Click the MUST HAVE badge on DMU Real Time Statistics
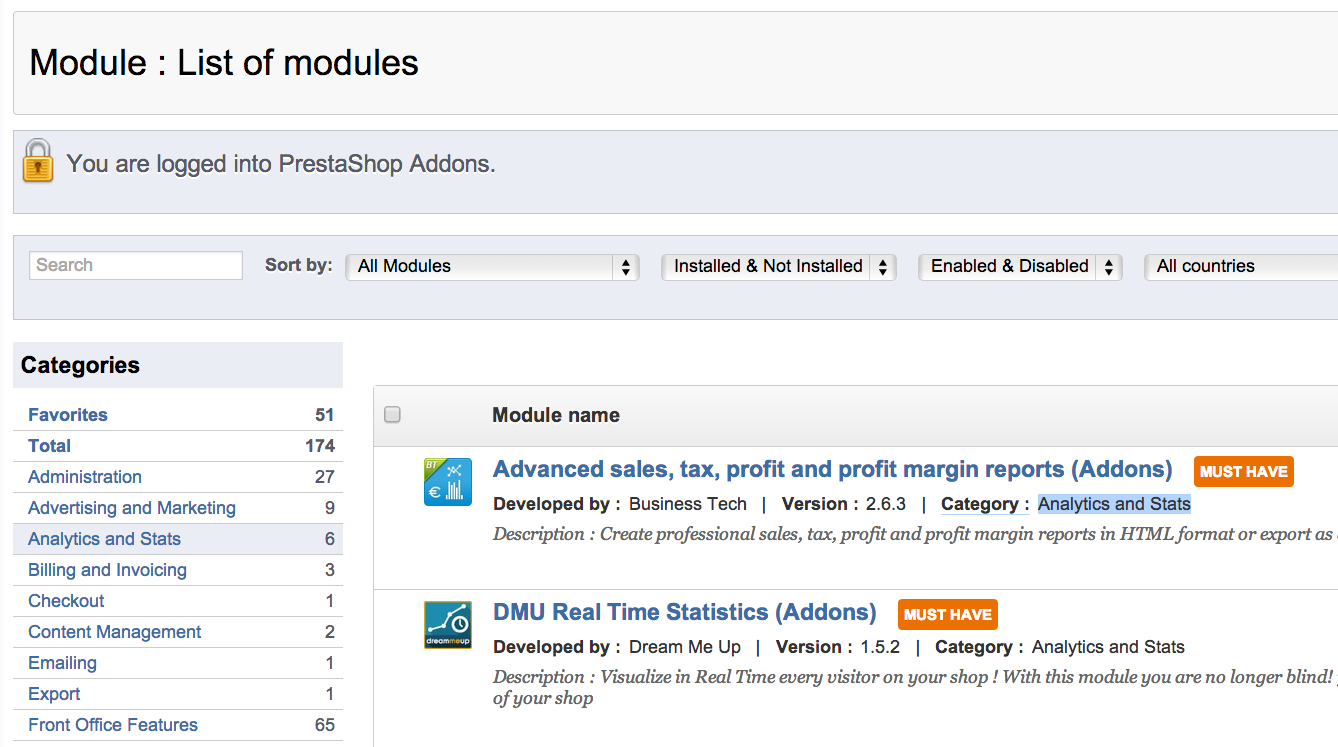1338x747 pixels. pos(947,615)
